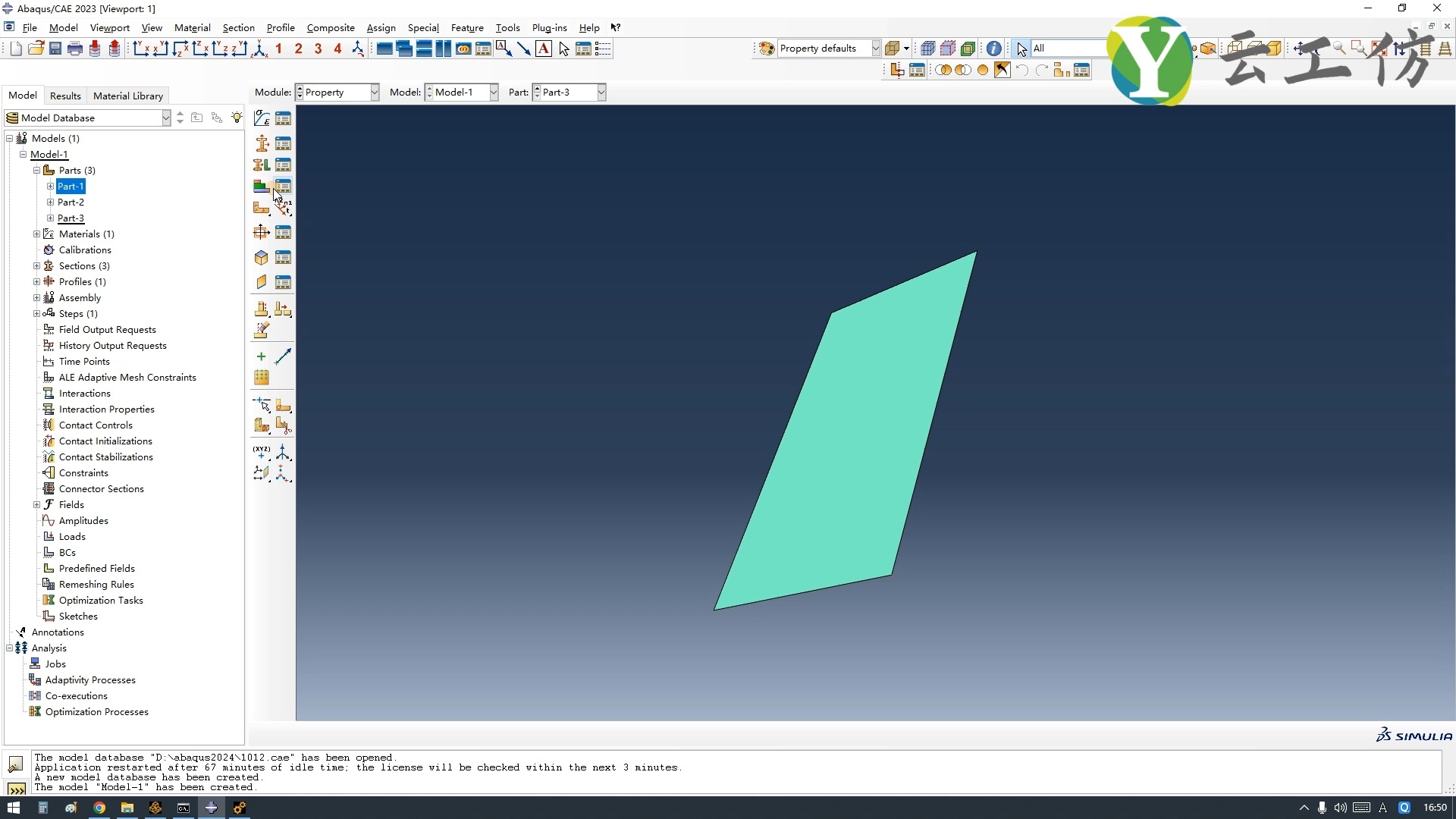The height and width of the screenshot is (819, 1456).
Task: Switch to the Material Library tab
Action: pyautogui.click(x=127, y=96)
